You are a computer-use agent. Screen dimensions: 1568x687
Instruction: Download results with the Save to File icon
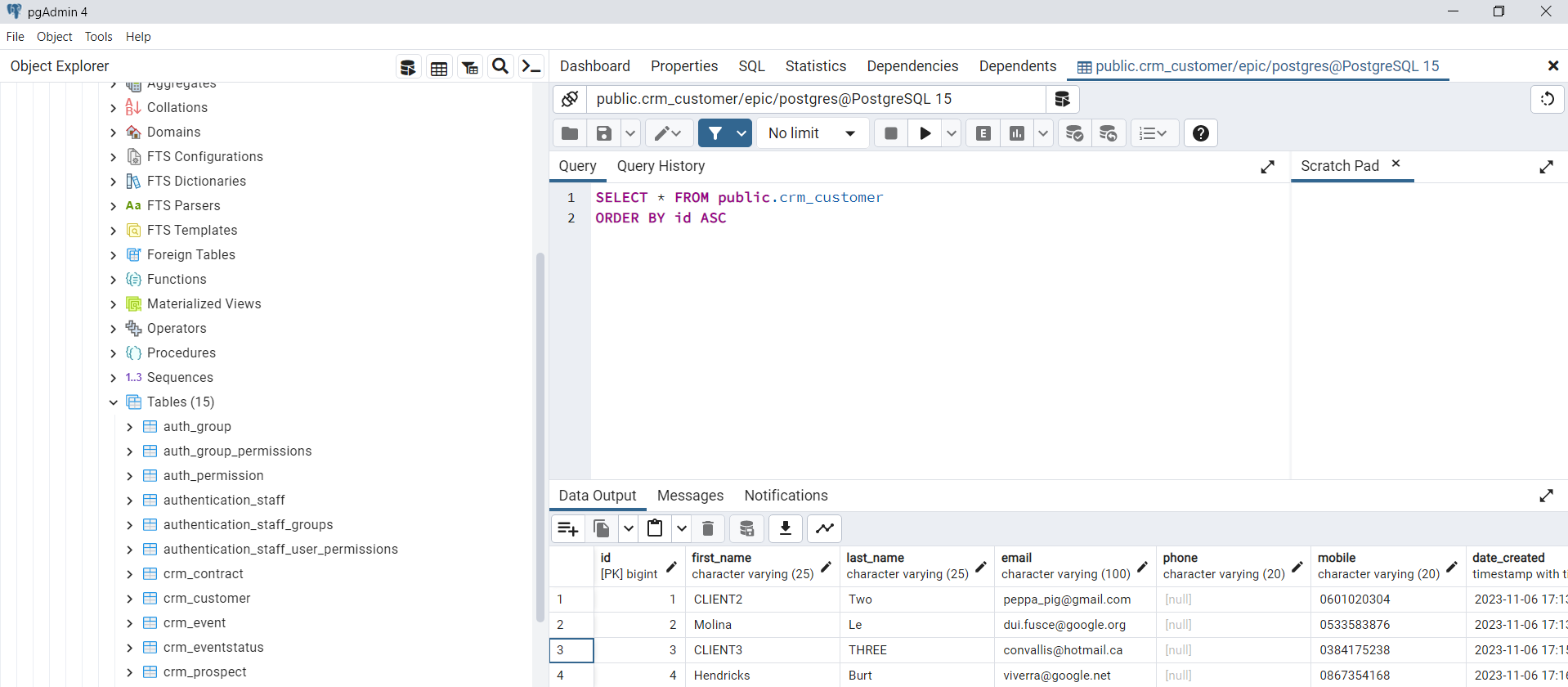[786, 528]
